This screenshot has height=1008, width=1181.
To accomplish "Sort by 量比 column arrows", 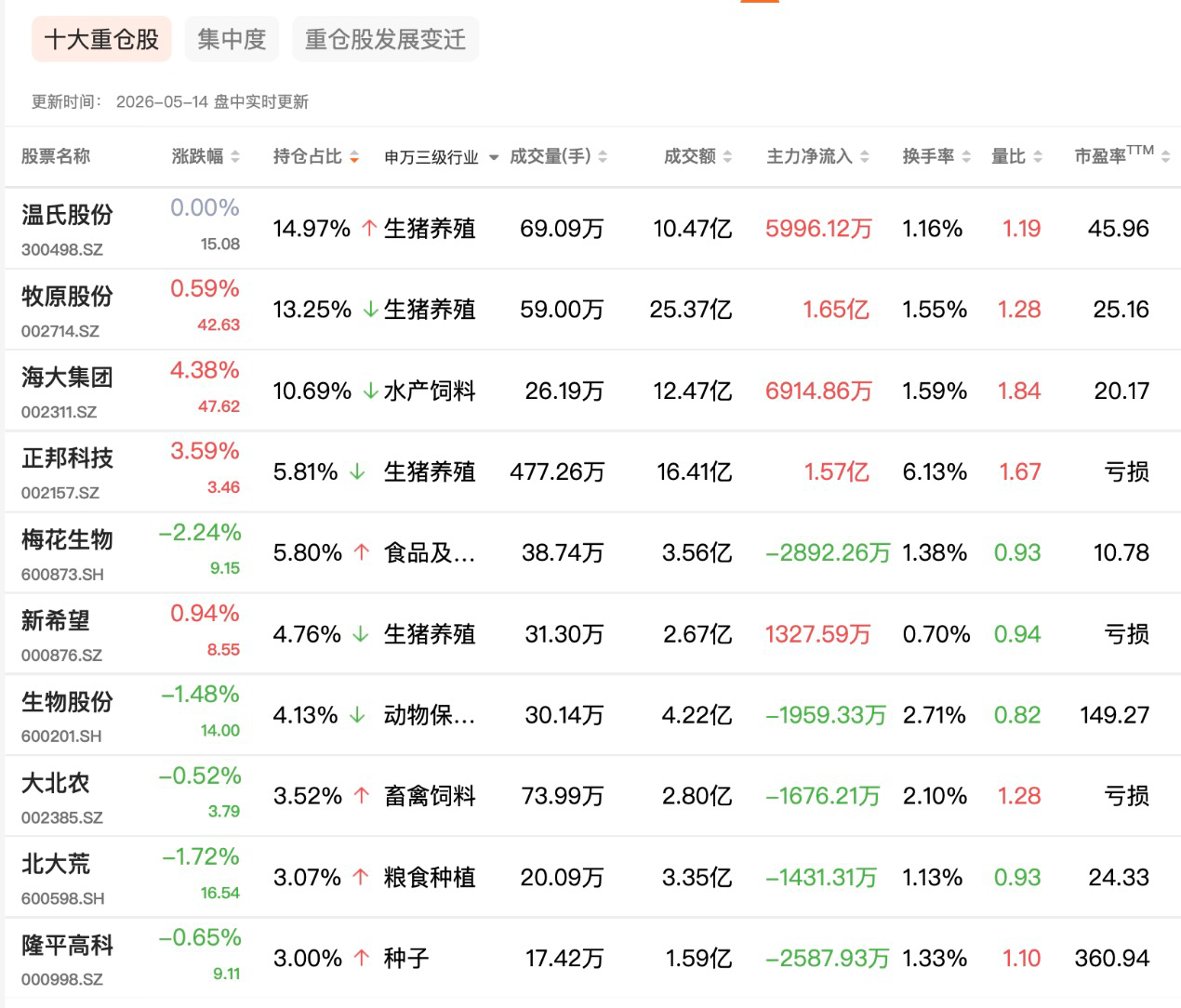I will point(1038,157).
